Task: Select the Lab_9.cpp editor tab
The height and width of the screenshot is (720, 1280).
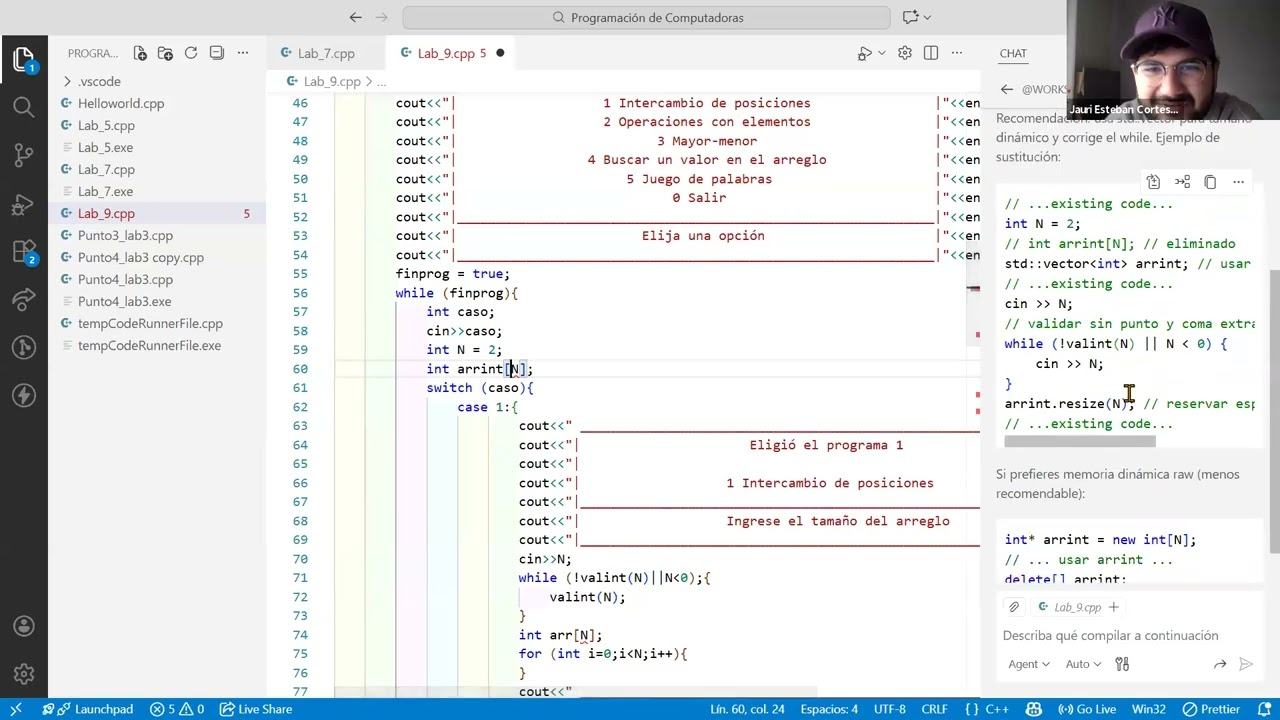Action: (452, 53)
